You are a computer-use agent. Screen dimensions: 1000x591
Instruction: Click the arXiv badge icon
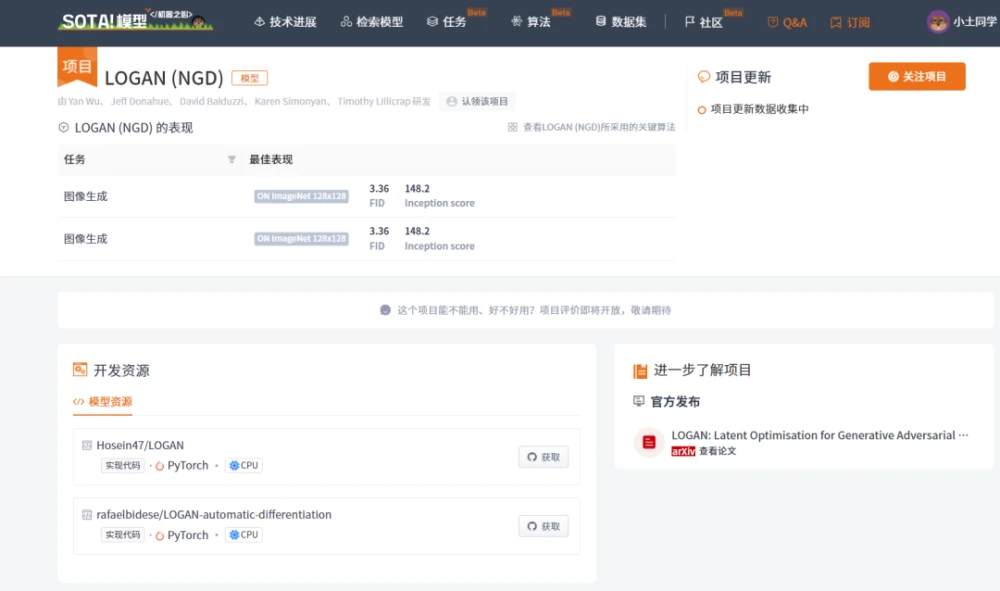click(682, 451)
